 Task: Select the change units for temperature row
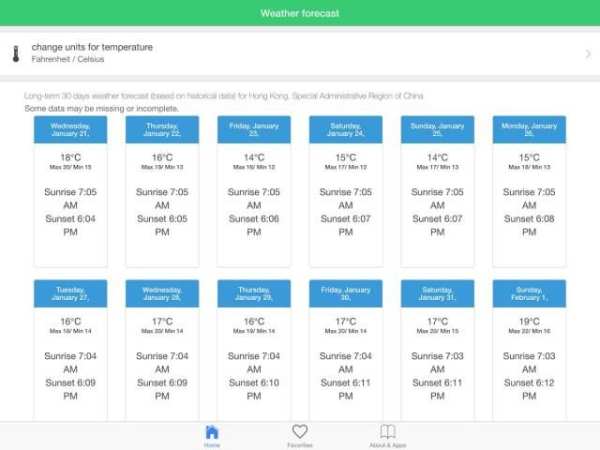(x=300, y=54)
